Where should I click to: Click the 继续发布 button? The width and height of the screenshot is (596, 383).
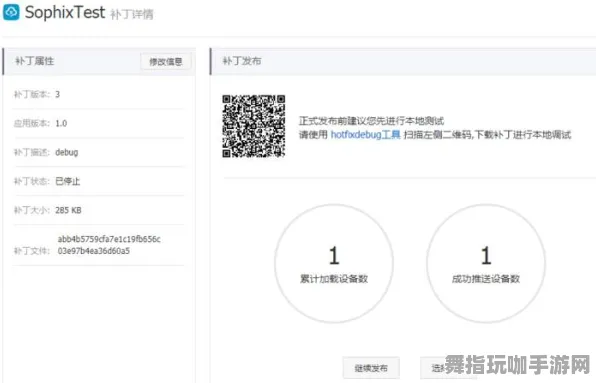click(x=371, y=368)
